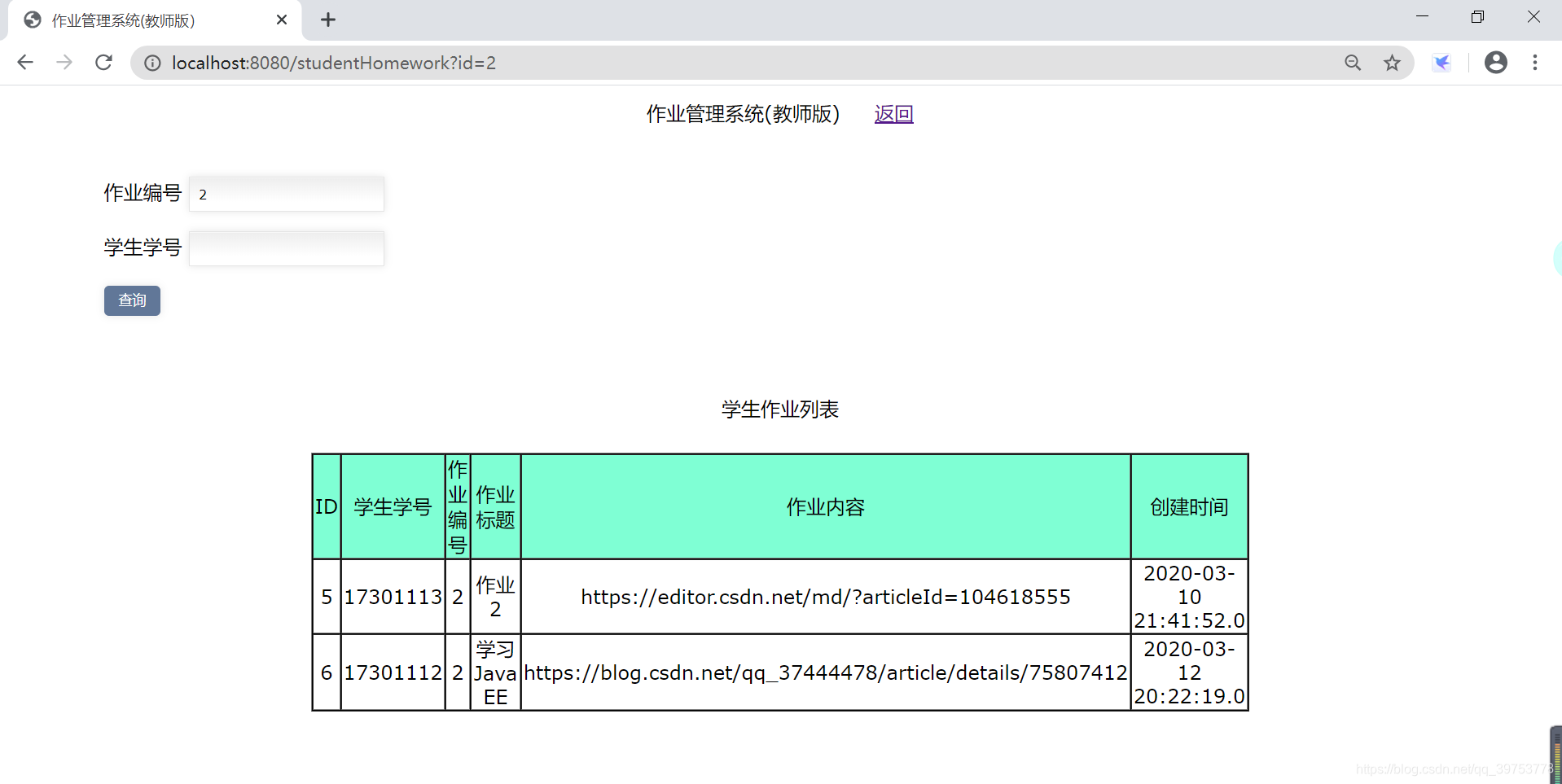This screenshot has width=1562, height=784.
Task: Focus the 学生学号 input field
Action: pos(287,248)
